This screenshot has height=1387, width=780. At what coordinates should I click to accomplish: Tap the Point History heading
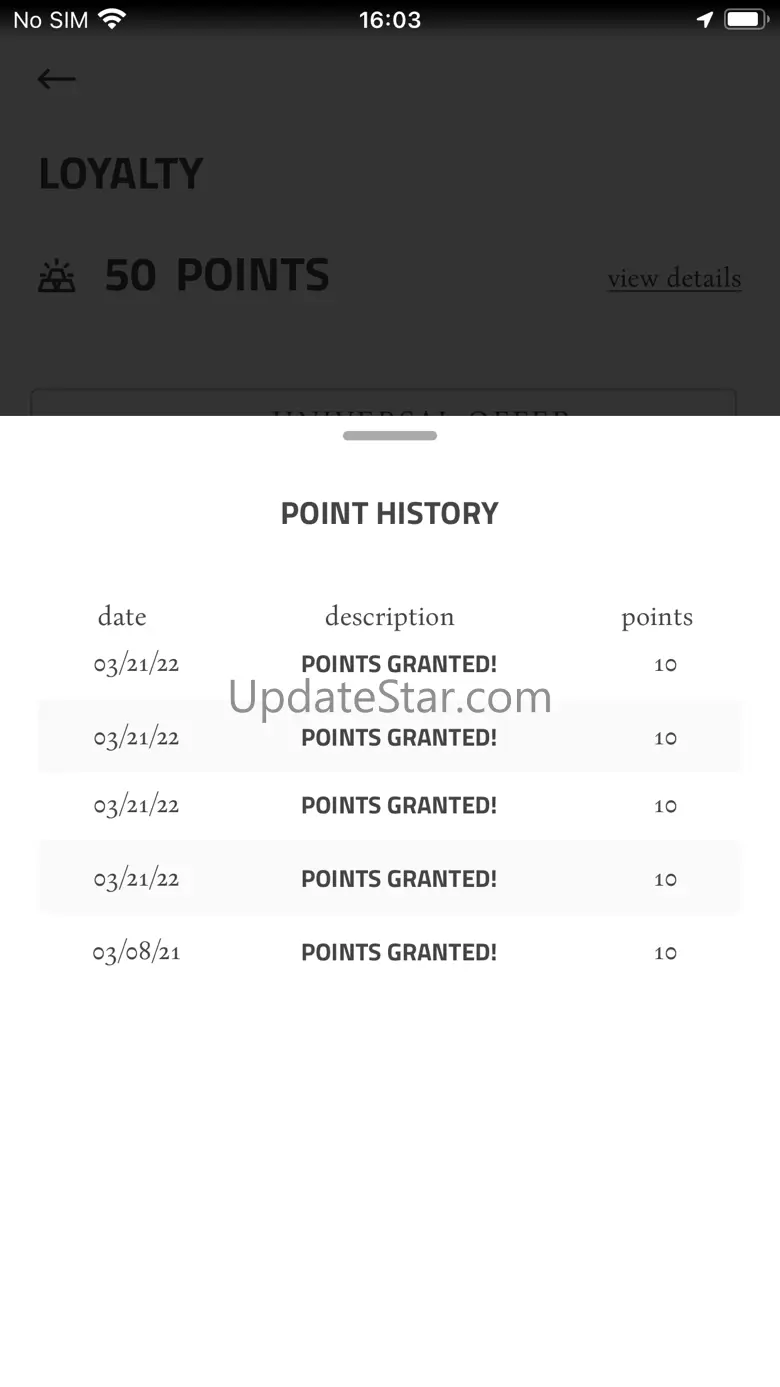(390, 513)
